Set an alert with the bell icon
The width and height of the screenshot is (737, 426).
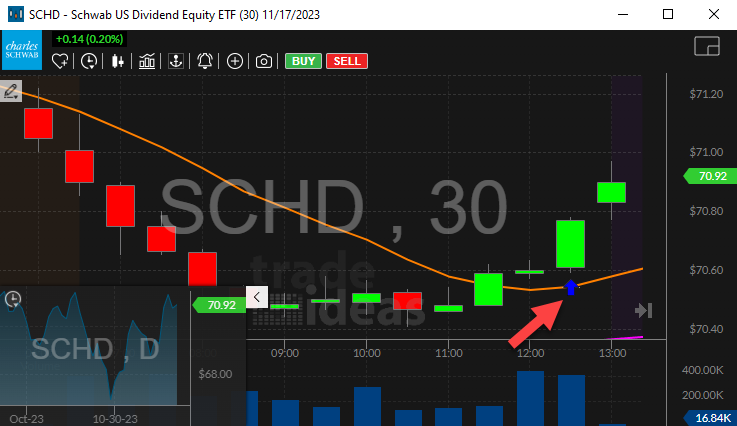(x=205, y=61)
